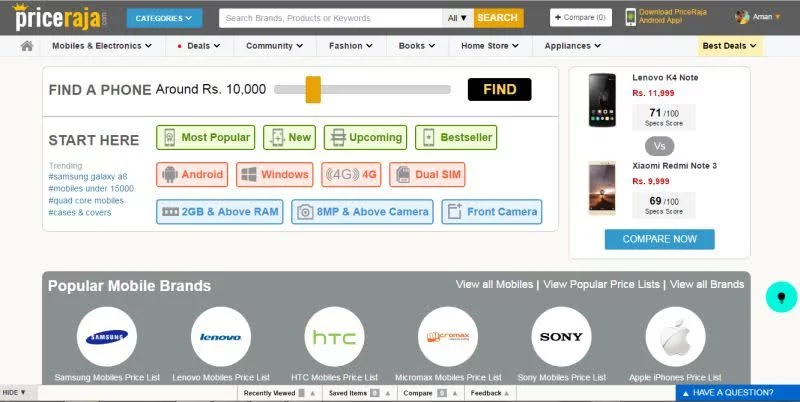Filter by Android phones
This screenshot has width=800, height=402.
(x=192, y=174)
